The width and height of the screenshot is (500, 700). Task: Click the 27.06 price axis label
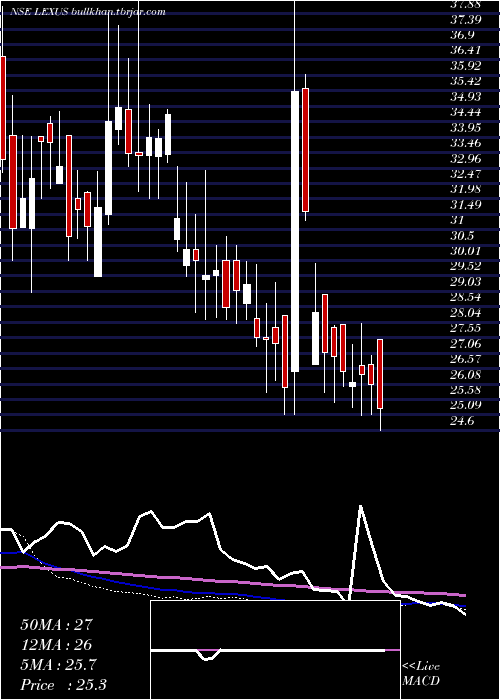(465, 344)
